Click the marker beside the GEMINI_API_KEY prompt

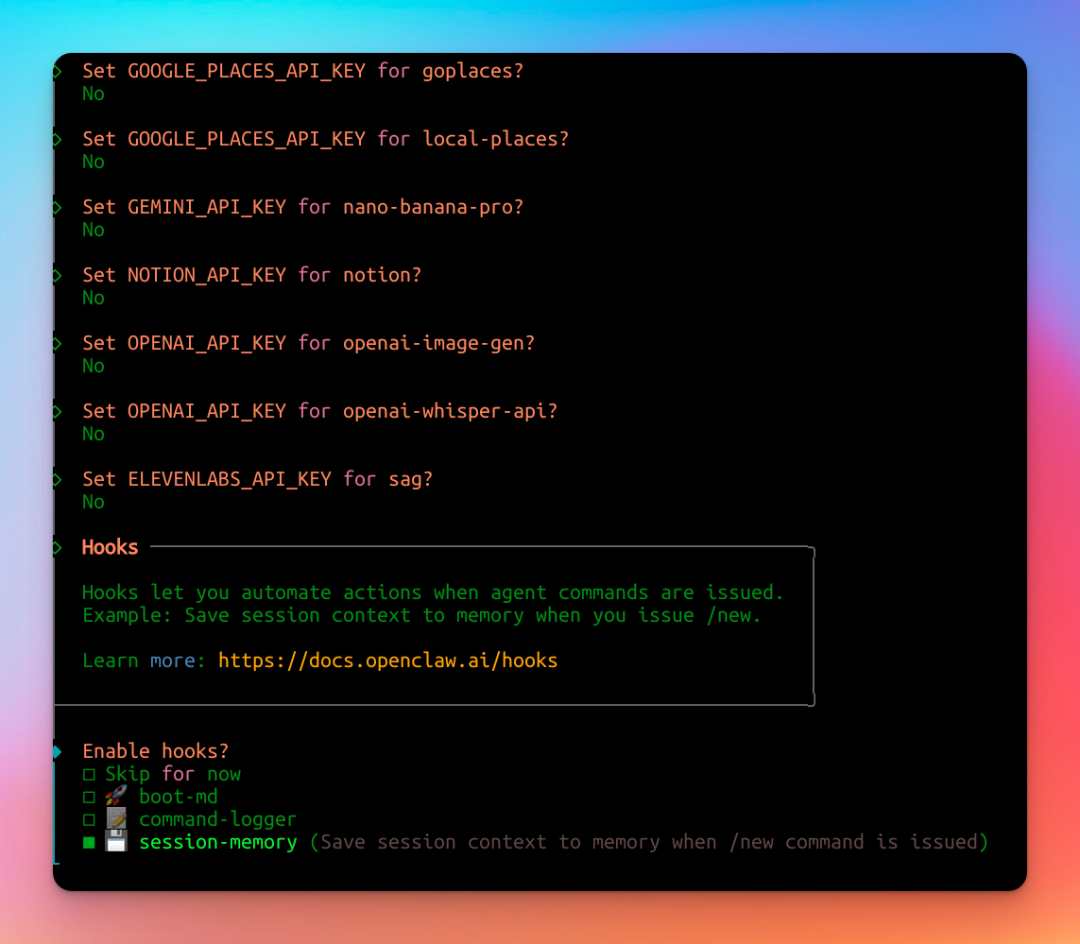point(58,207)
